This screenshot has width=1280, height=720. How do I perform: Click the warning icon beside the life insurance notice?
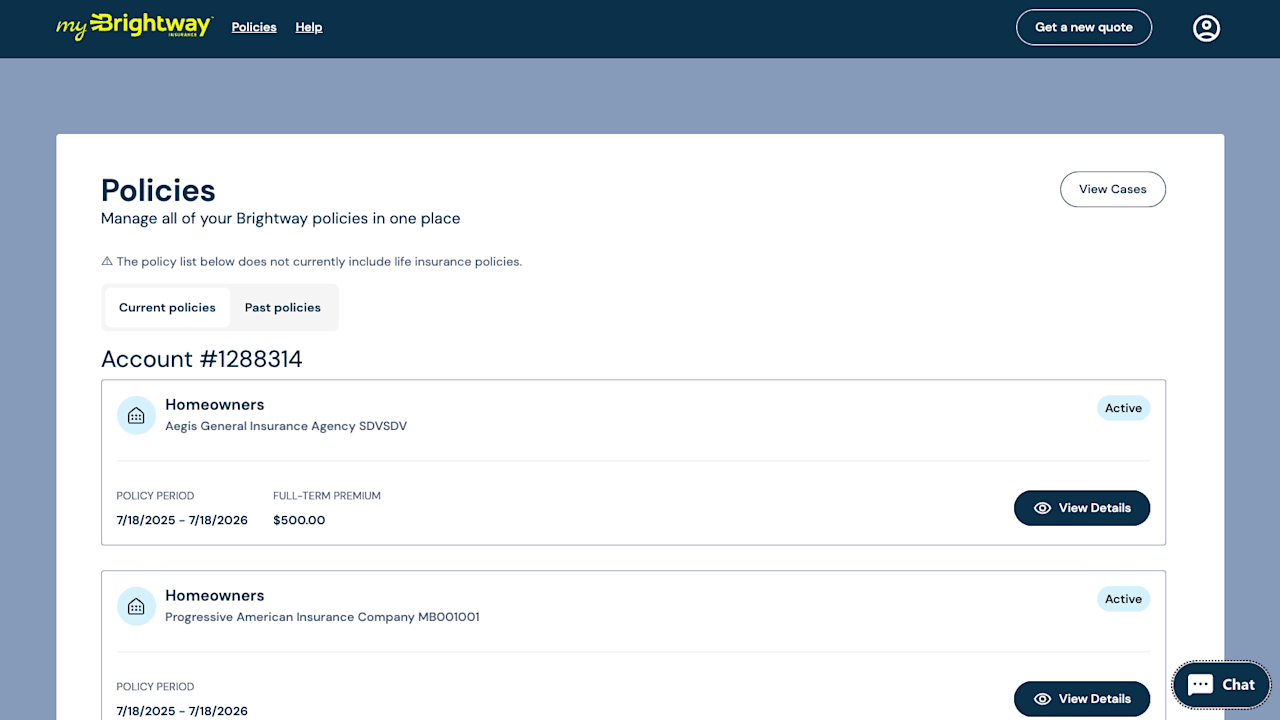click(107, 262)
